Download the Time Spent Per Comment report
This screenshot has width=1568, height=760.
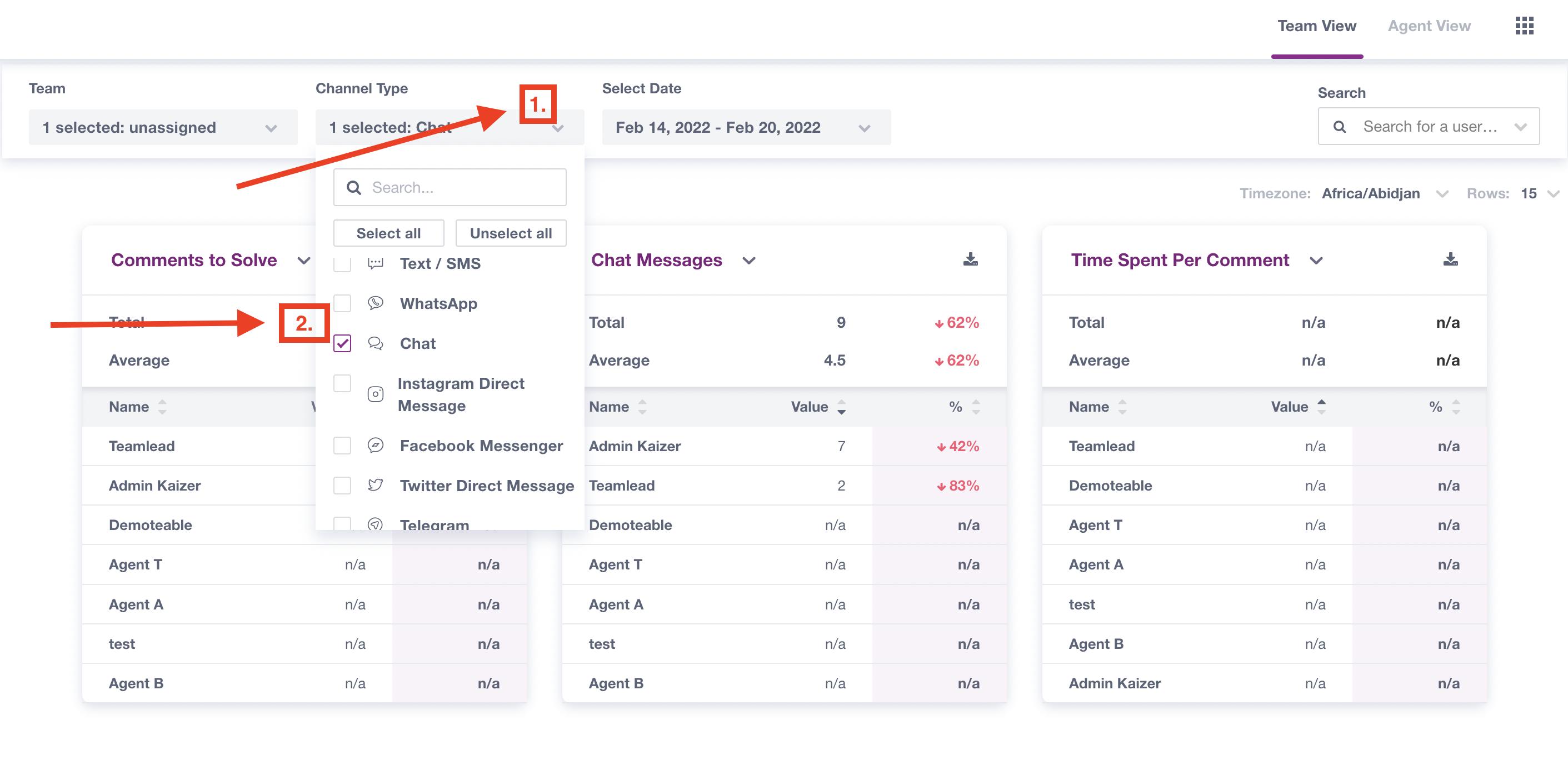pos(1450,260)
